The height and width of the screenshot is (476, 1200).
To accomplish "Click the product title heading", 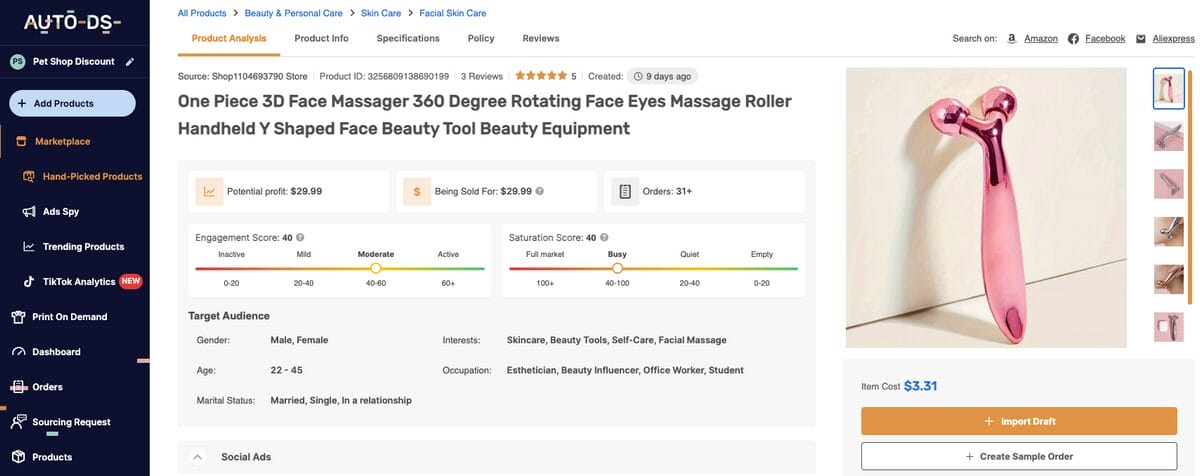I will click(485, 115).
